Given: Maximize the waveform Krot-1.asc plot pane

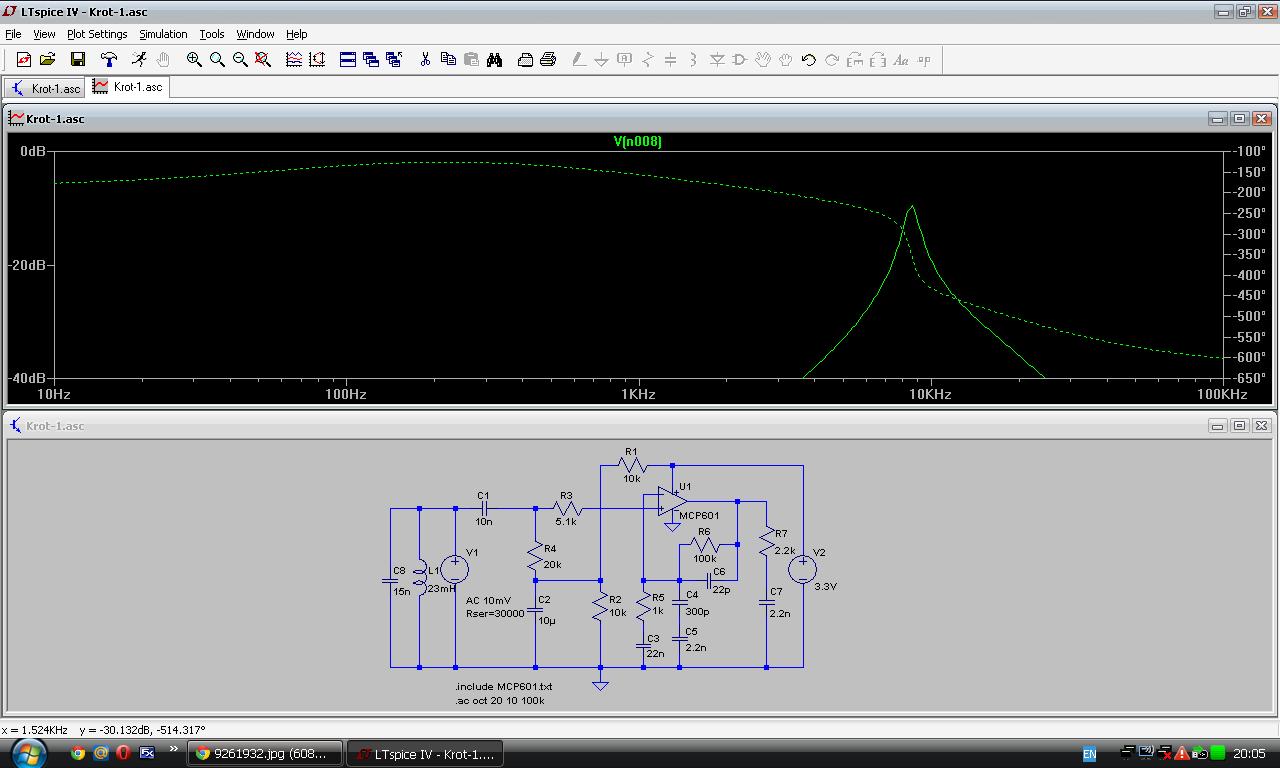Looking at the screenshot, I should [x=1239, y=119].
